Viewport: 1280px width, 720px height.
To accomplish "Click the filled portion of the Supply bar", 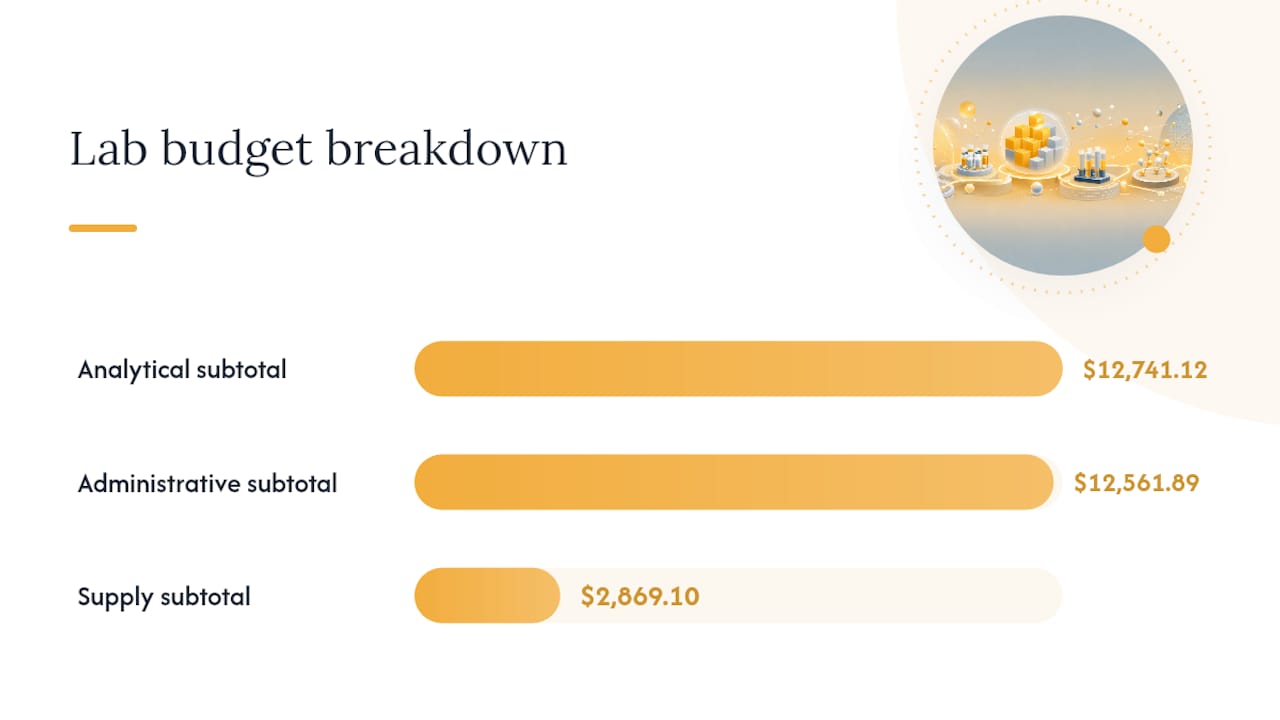I will (x=487, y=596).
